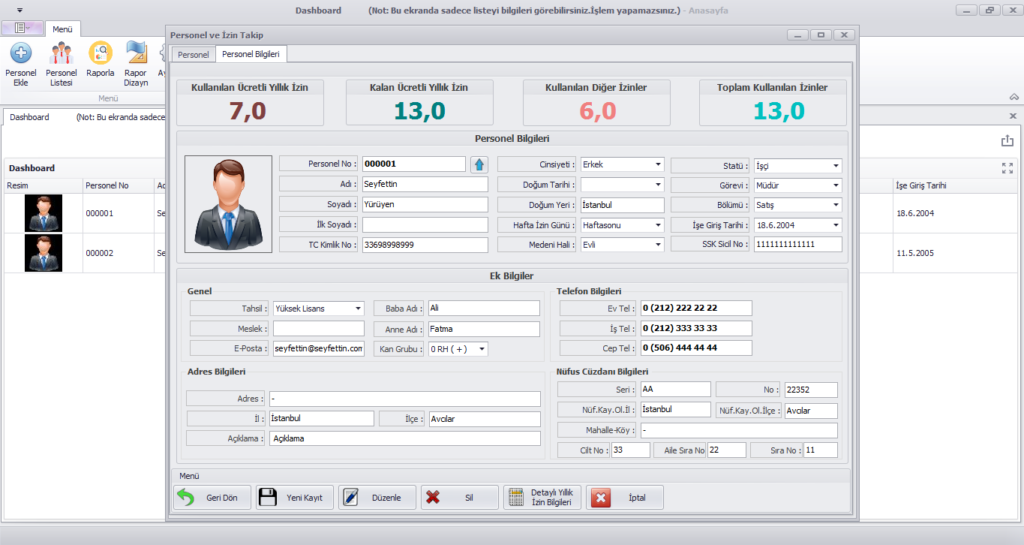1024x545 pixels.
Task: Expand the Tahsil combo box
Action: 358,309
